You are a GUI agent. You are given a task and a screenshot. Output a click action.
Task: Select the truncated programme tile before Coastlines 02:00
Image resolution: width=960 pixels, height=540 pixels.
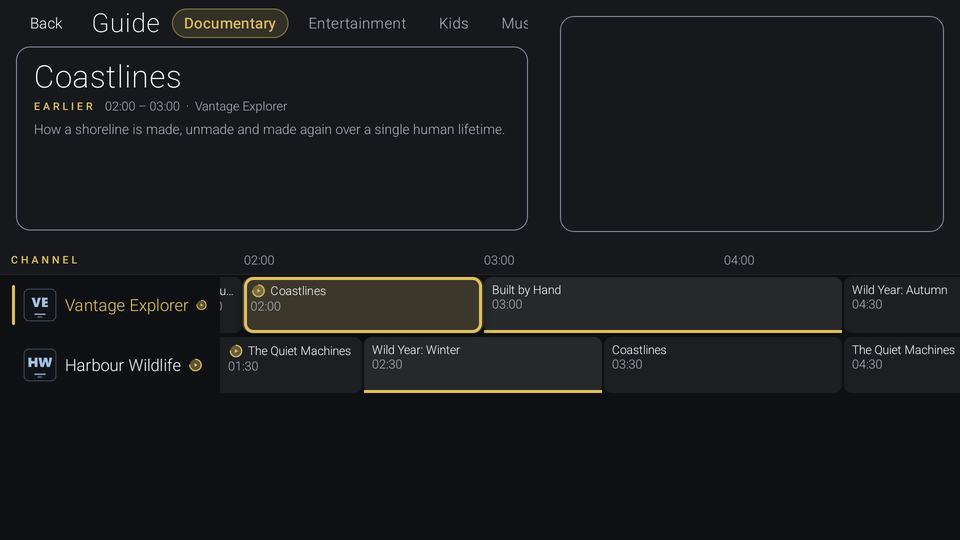230,305
